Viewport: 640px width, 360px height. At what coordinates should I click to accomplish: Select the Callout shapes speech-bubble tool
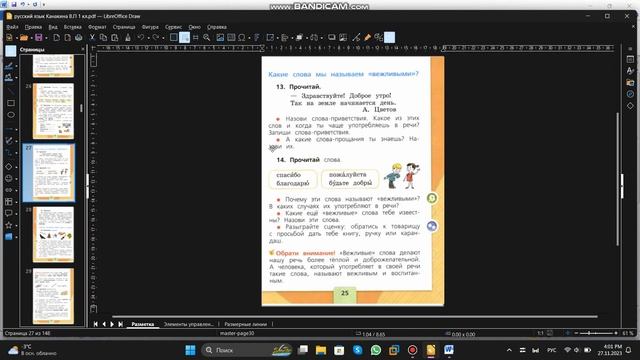point(9,213)
